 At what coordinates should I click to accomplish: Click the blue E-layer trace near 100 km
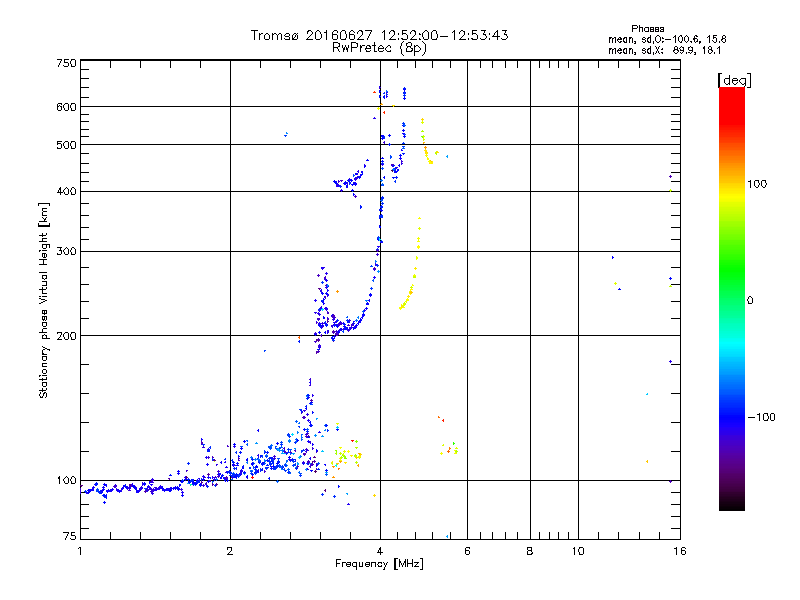tap(133, 489)
